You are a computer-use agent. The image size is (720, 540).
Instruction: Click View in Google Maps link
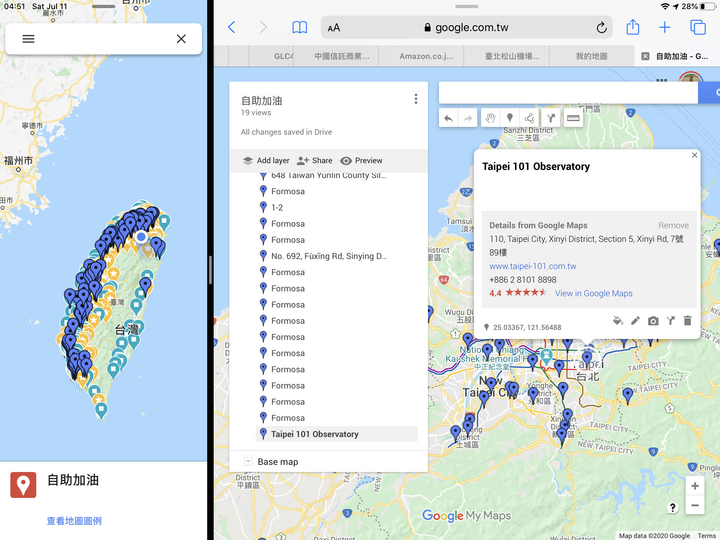(593, 293)
